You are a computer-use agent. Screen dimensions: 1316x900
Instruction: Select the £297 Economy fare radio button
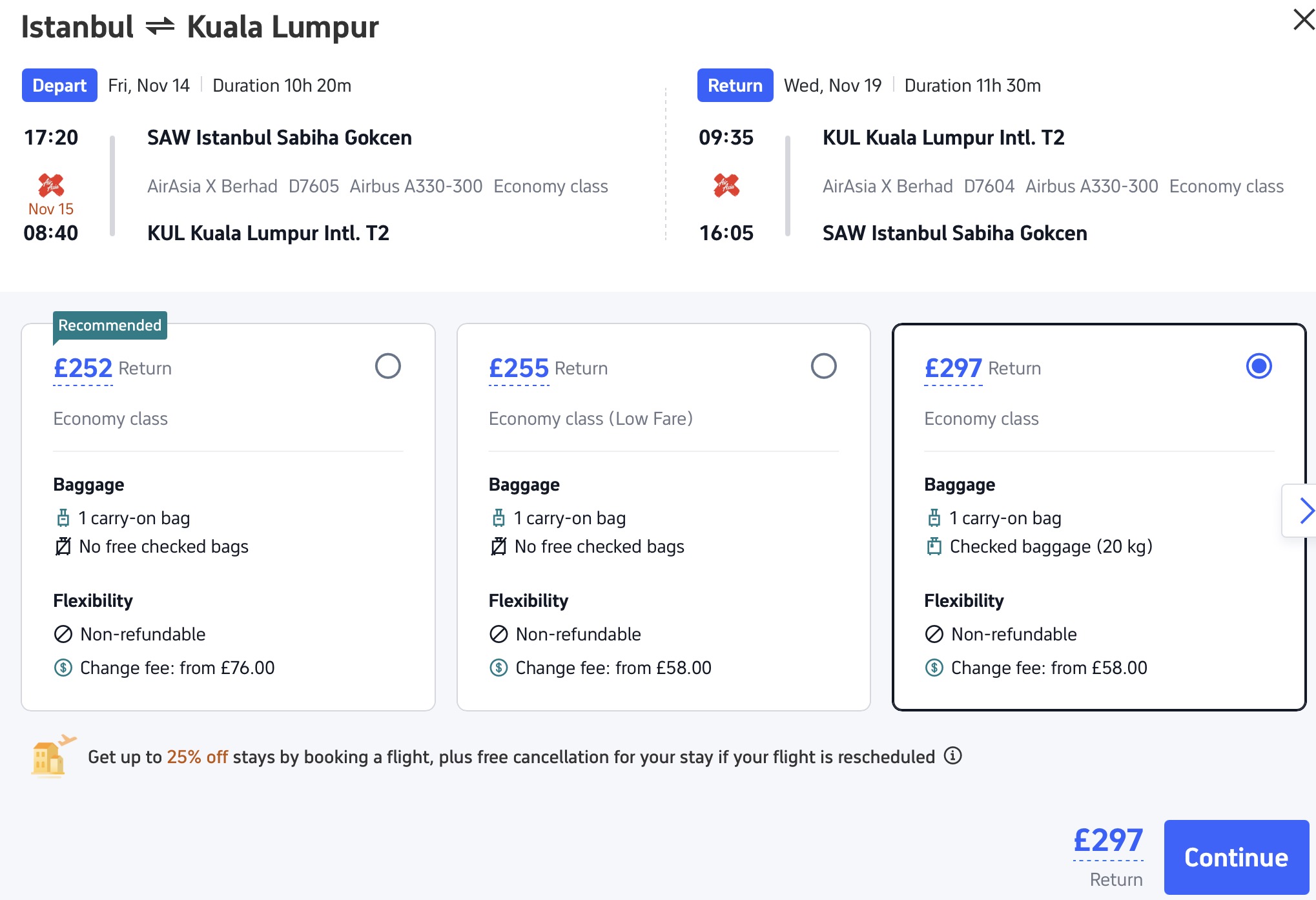point(1259,366)
